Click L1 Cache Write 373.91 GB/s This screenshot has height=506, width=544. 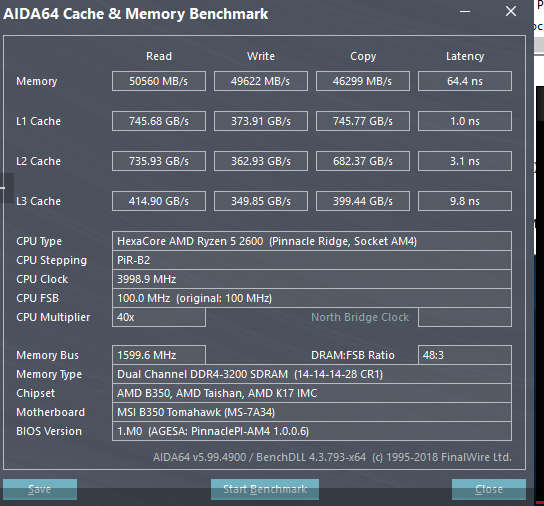261,121
